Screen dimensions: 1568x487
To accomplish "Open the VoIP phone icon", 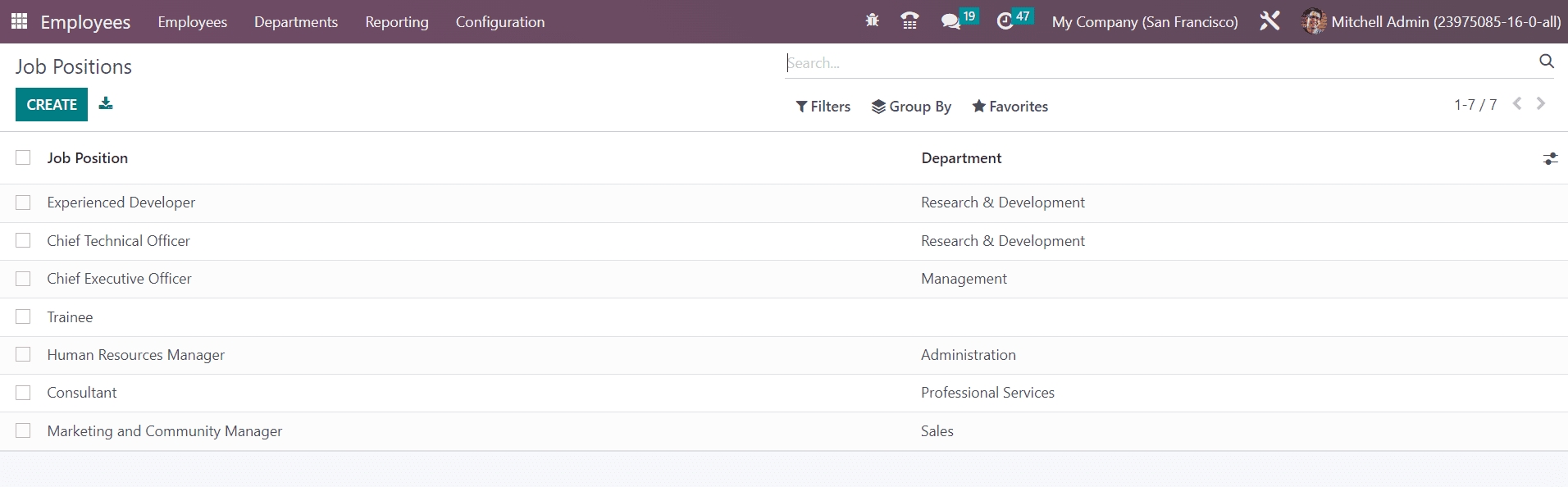I will [909, 21].
